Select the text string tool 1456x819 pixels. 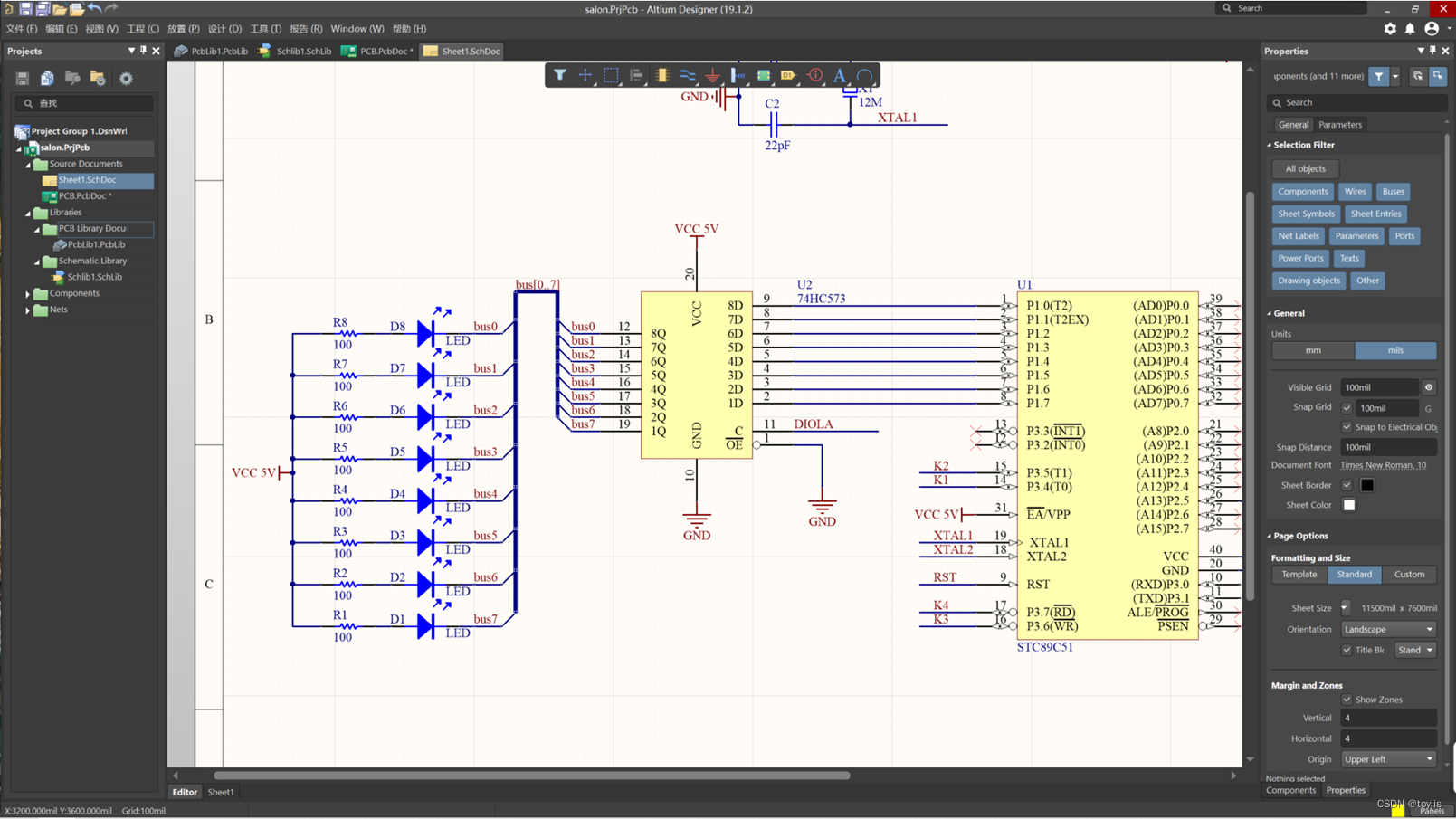pos(840,76)
